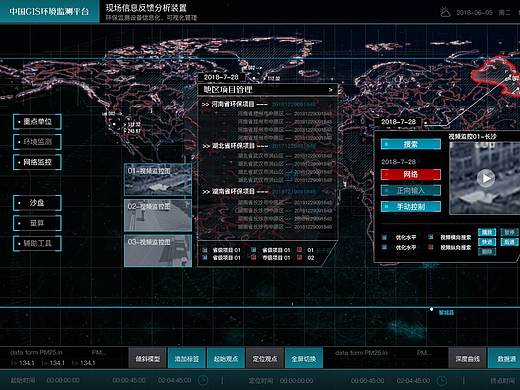Image resolution: width=520 pixels, height=390 pixels.
Task: Open the 重点单位 menu item
Action: pyautogui.click(x=37, y=122)
